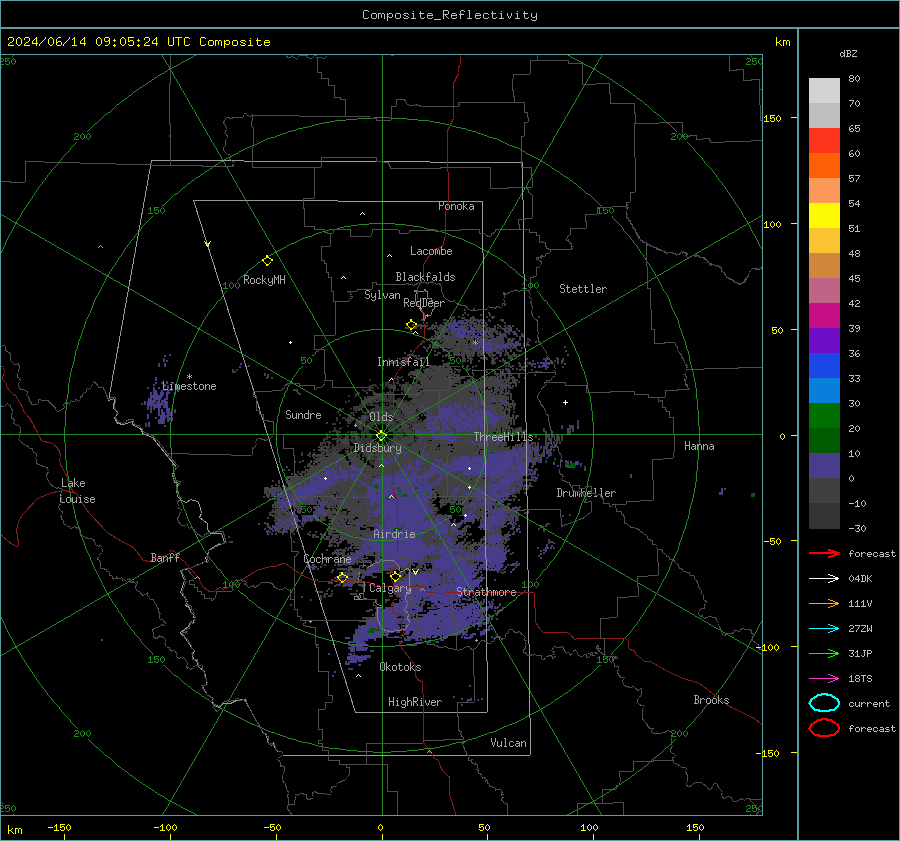Screen dimensions: 900x841
Task: Click the Innisfail city label
Action: click(x=403, y=362)
